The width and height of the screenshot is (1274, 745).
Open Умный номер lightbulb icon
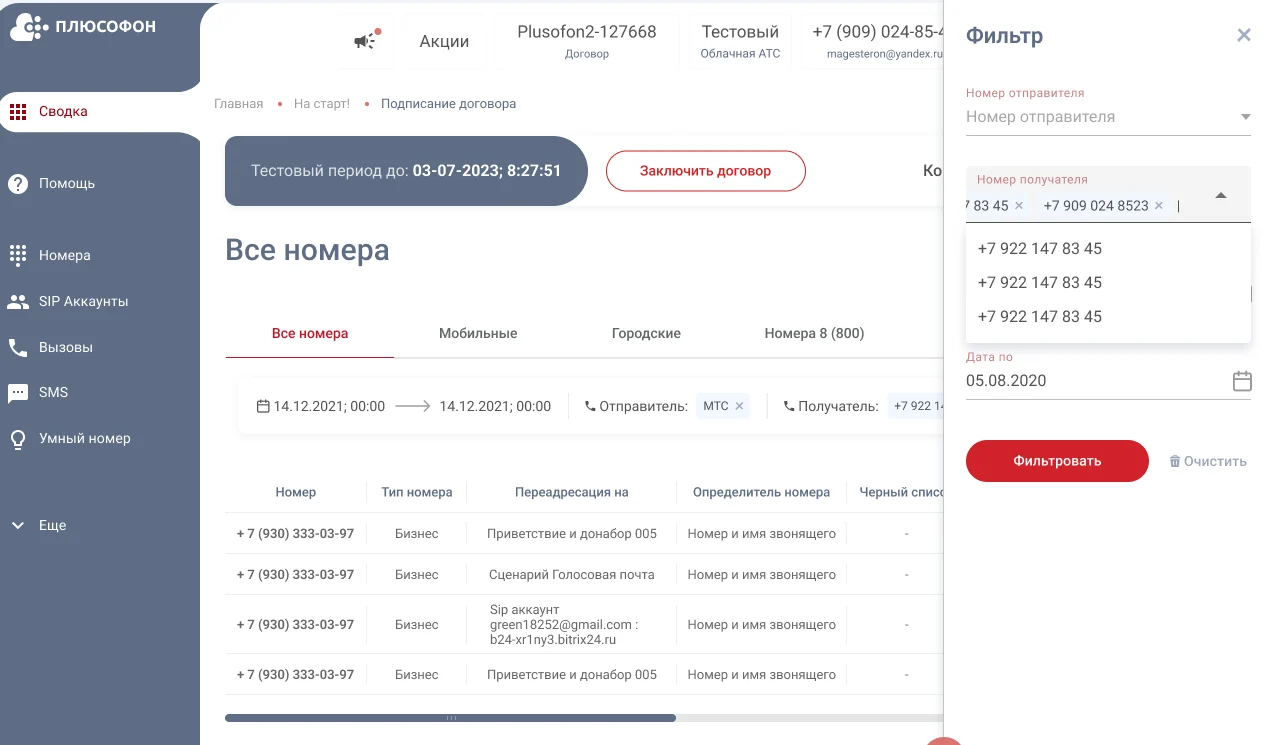pyautogui.click(x=17, y=439)
